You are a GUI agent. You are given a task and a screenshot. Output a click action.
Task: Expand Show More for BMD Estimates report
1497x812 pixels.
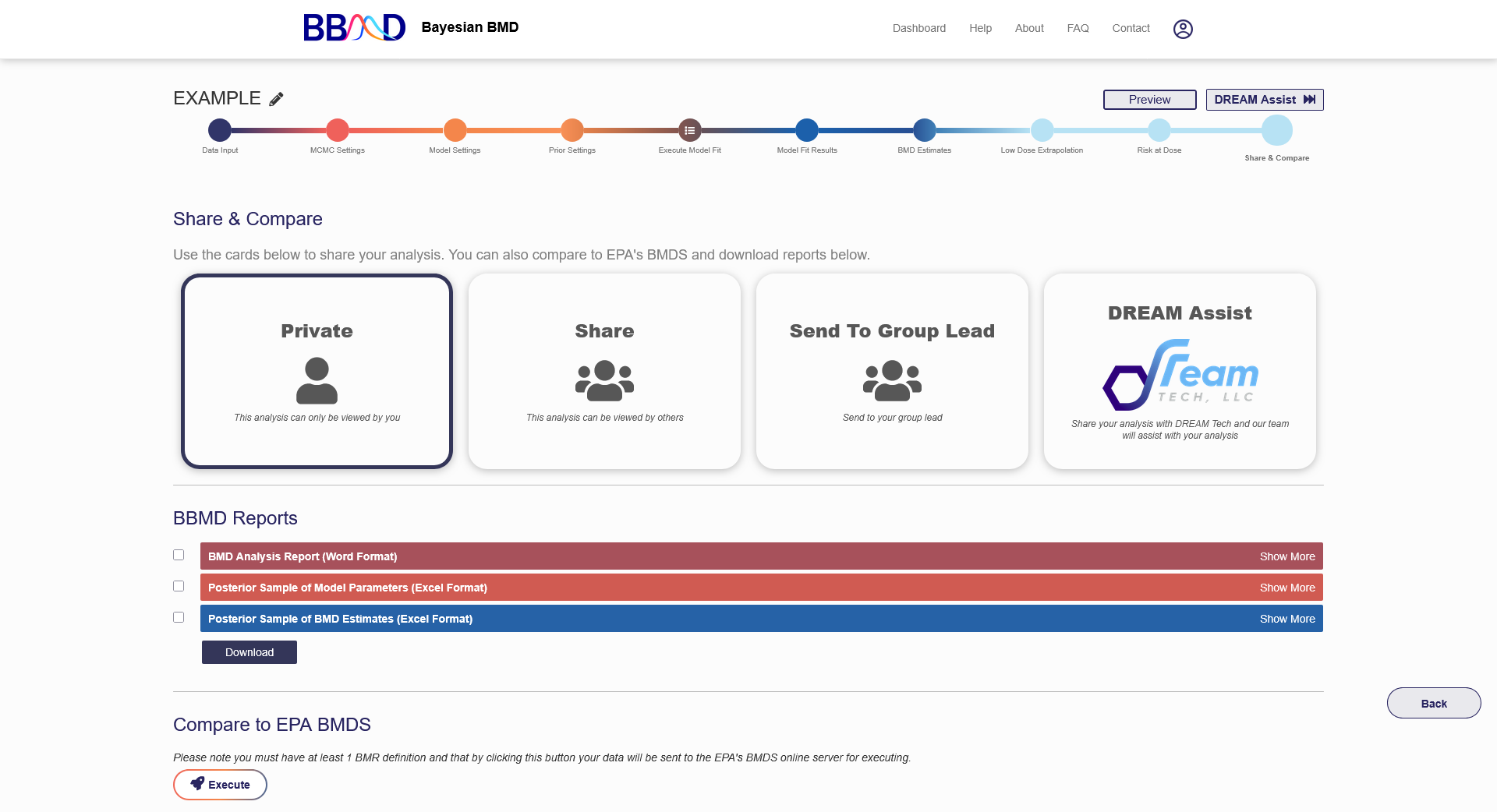coord(1286,619)
